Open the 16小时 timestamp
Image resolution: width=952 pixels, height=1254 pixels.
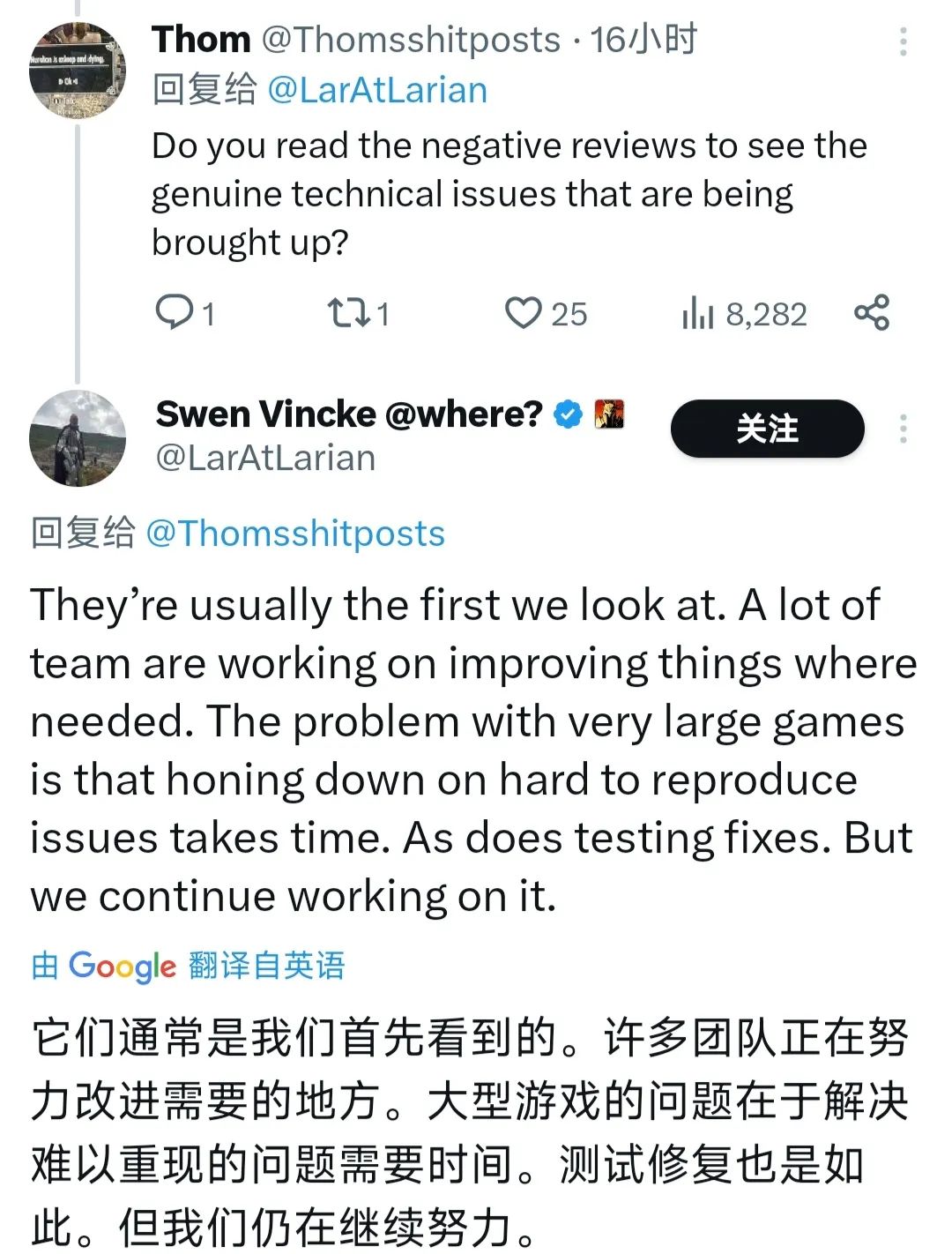pos(643,40)
